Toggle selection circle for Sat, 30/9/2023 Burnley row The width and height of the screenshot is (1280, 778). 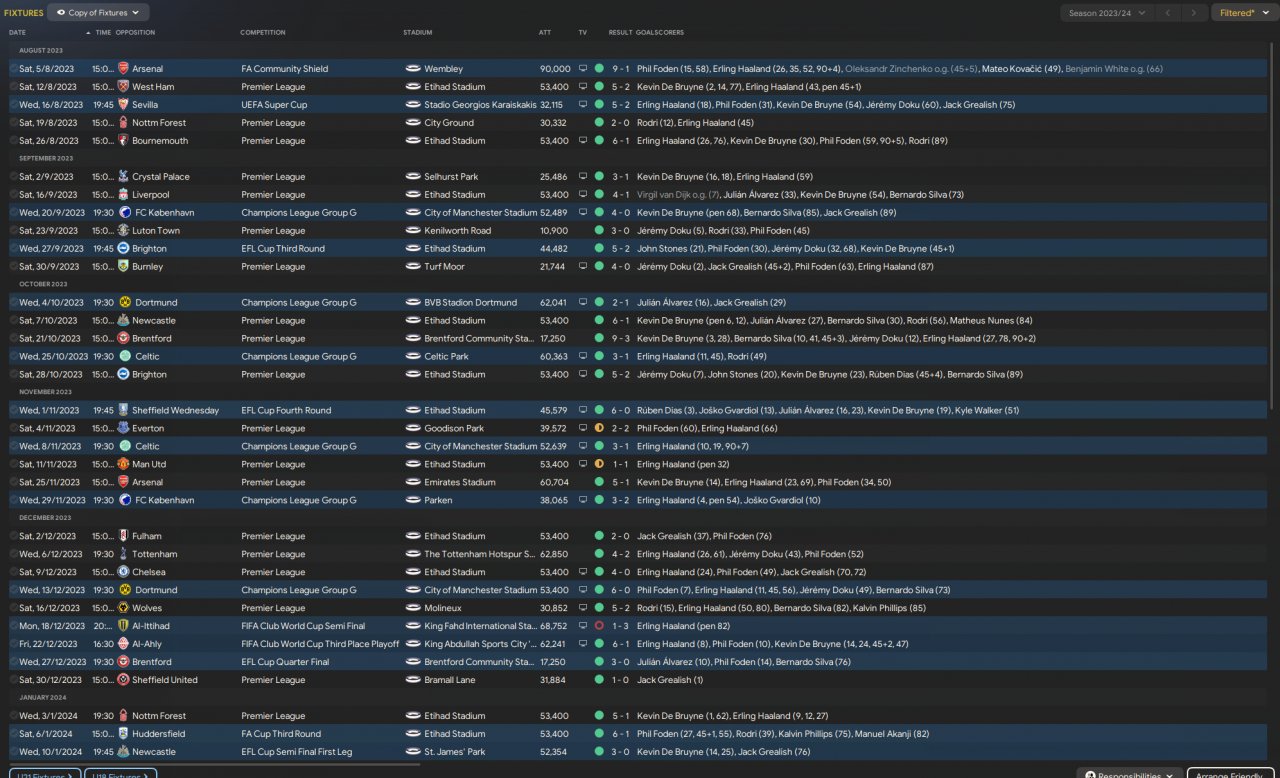click(x=14, y=267)
